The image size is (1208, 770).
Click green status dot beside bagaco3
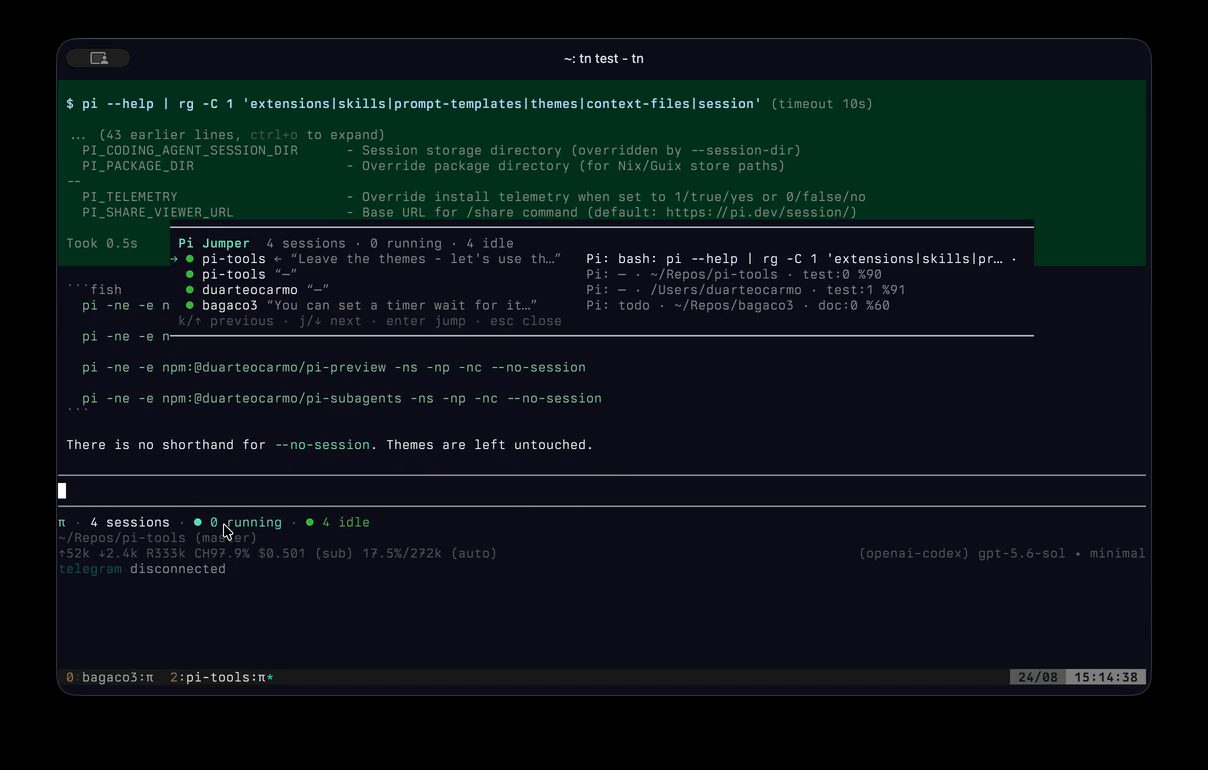click(190, 305)
